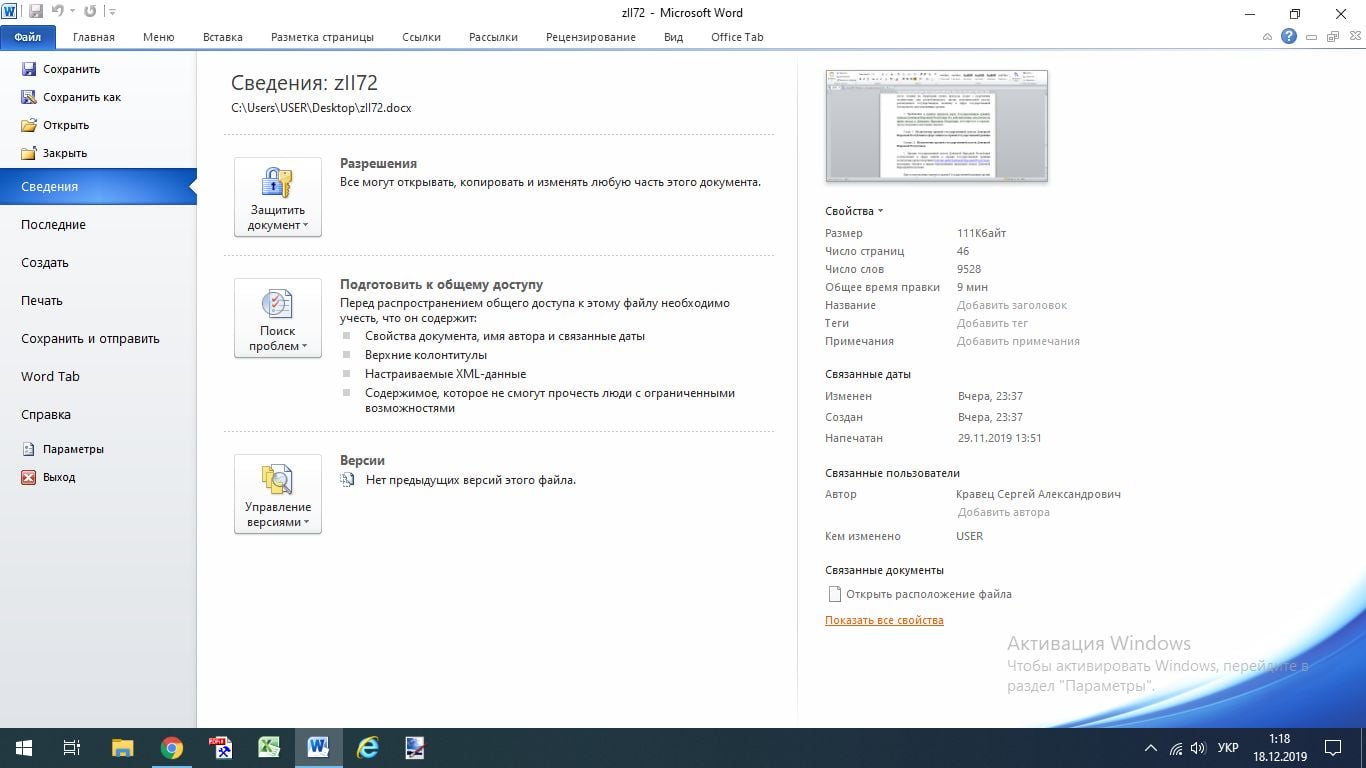The height and width of the screenshot is (768, 1366).
Task: Open the Word help question mark icon
Action: click(1289, 37)
